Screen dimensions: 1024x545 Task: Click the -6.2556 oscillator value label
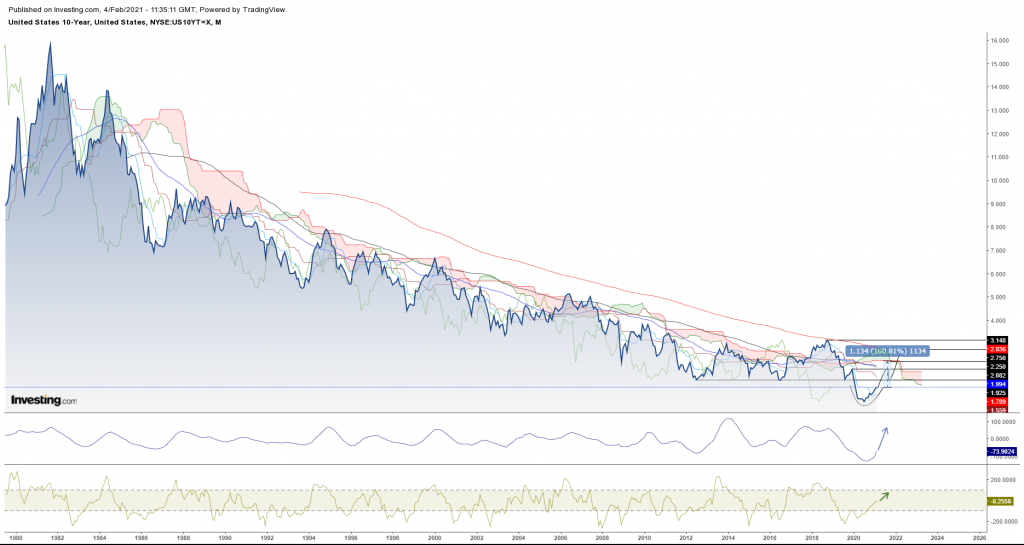[1000, 501]
